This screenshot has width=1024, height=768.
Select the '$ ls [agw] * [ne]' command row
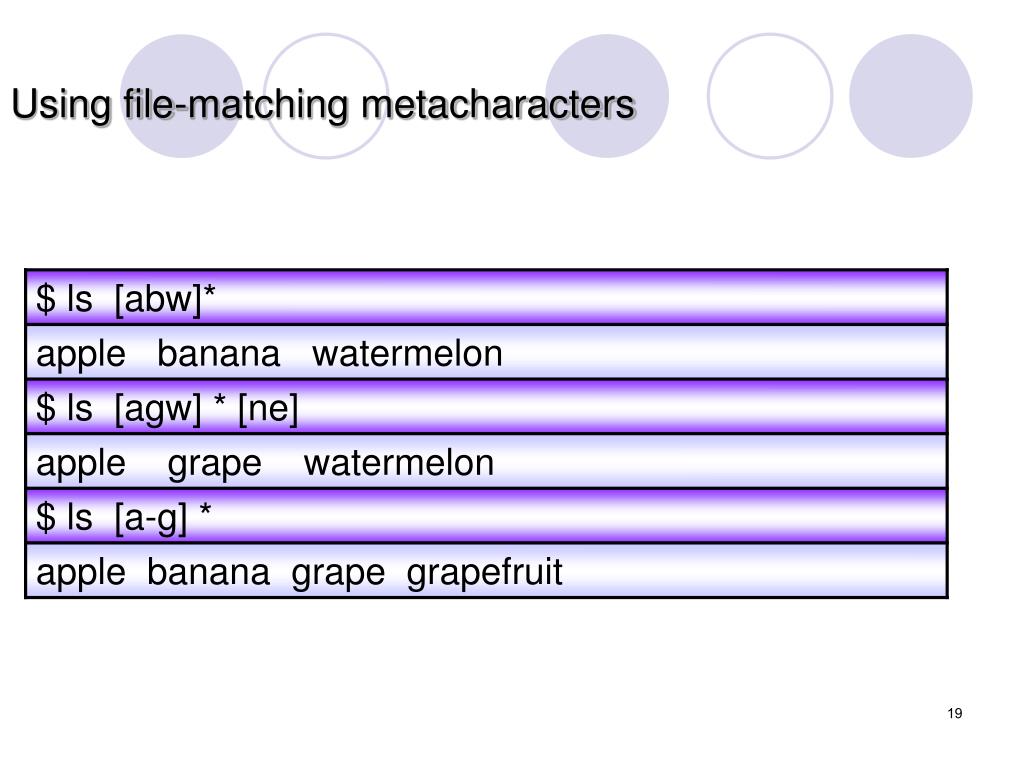487,407
